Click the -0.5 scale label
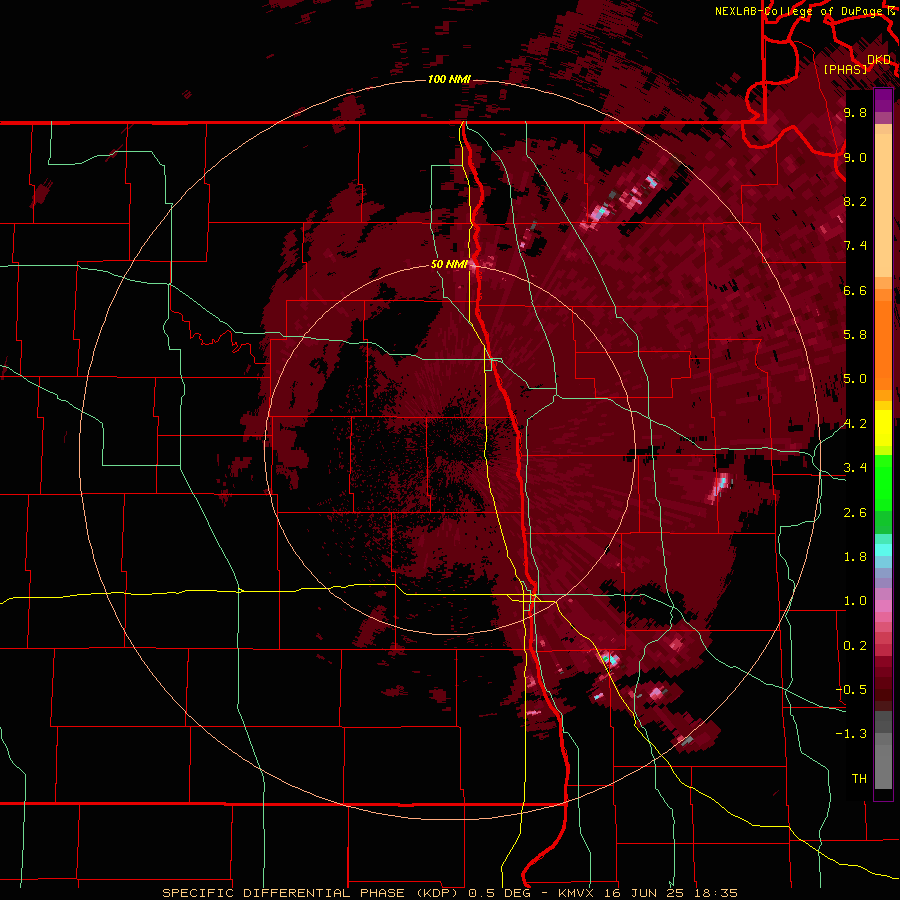 pos(851,690)
